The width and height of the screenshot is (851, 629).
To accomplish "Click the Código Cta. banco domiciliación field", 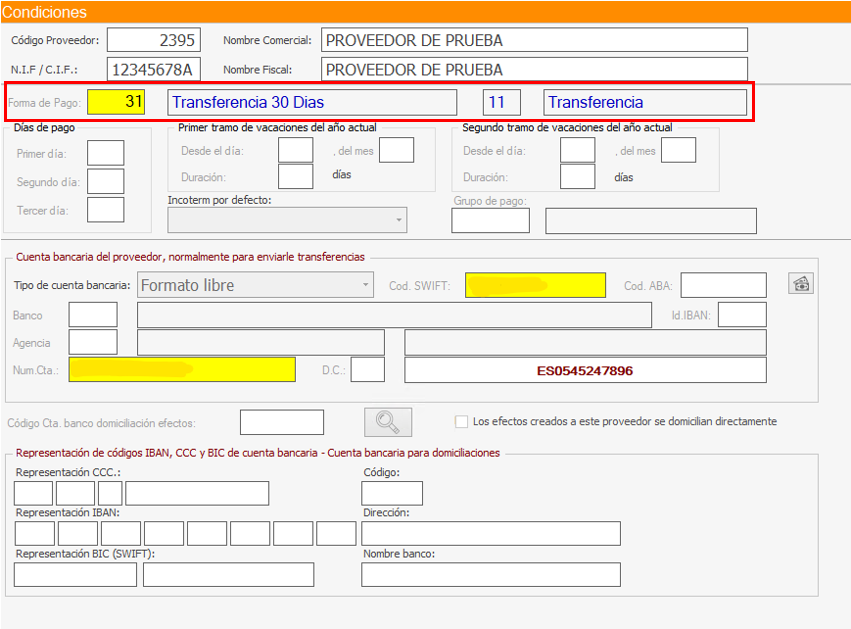I will tap(282, 422).
